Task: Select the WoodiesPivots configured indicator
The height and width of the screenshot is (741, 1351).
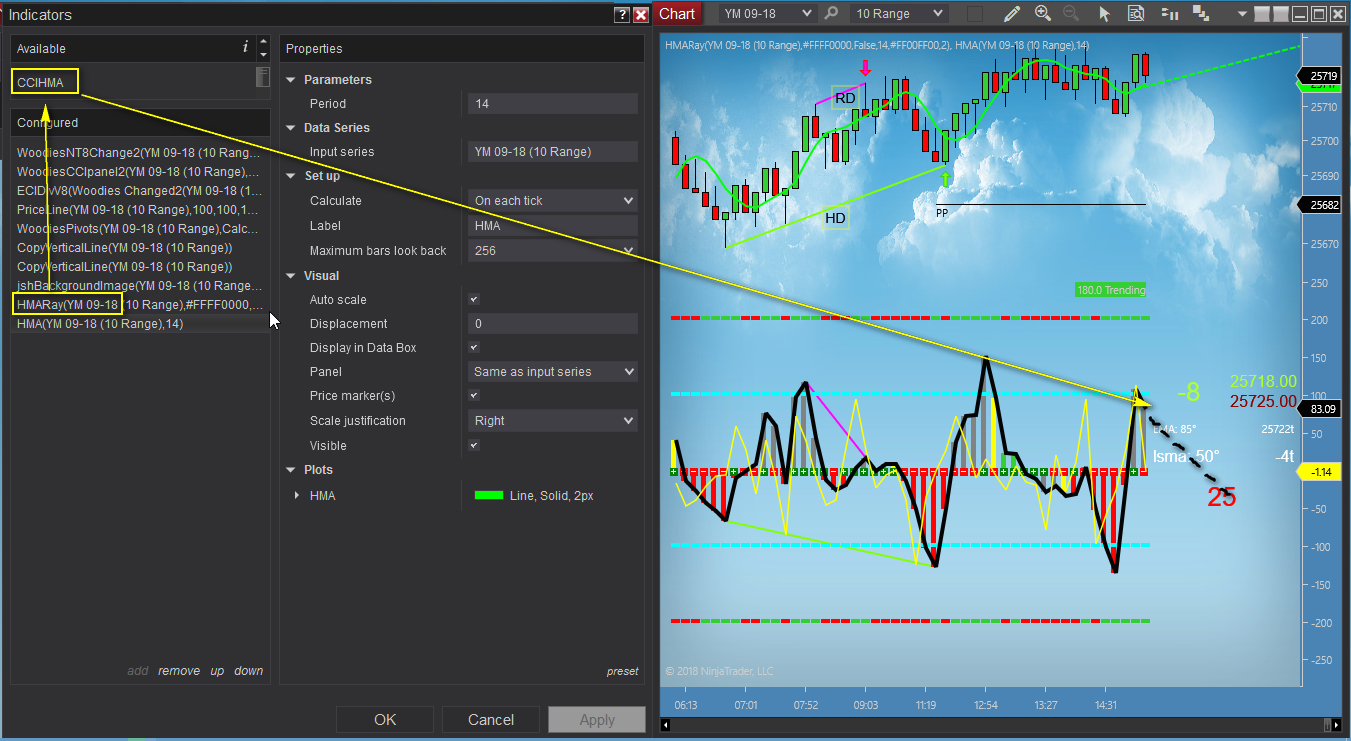Action: click(x=139, y=229)
